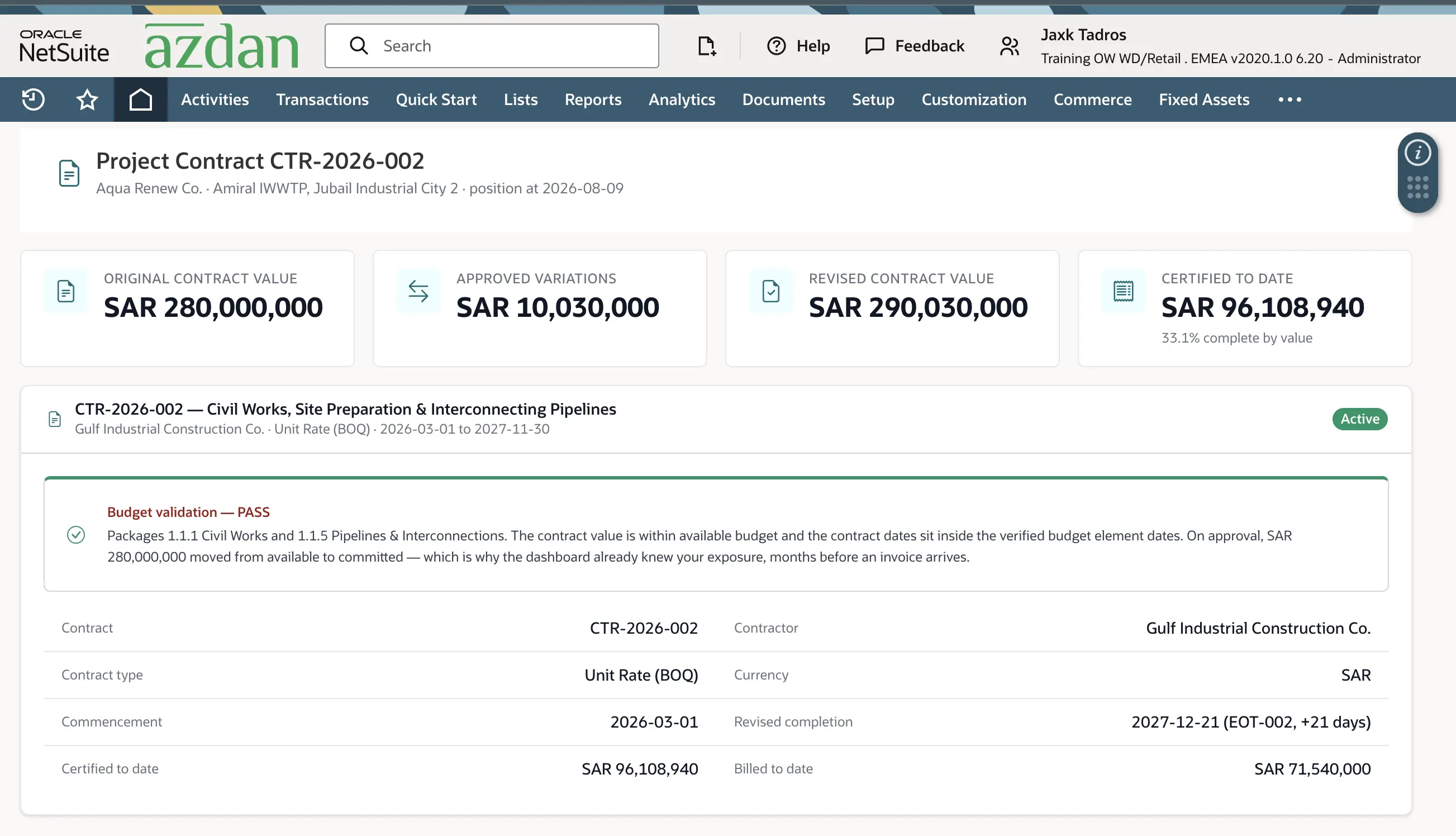Open the Analytics menu
Screen dimensions: 1456x836
coord(682,99)
